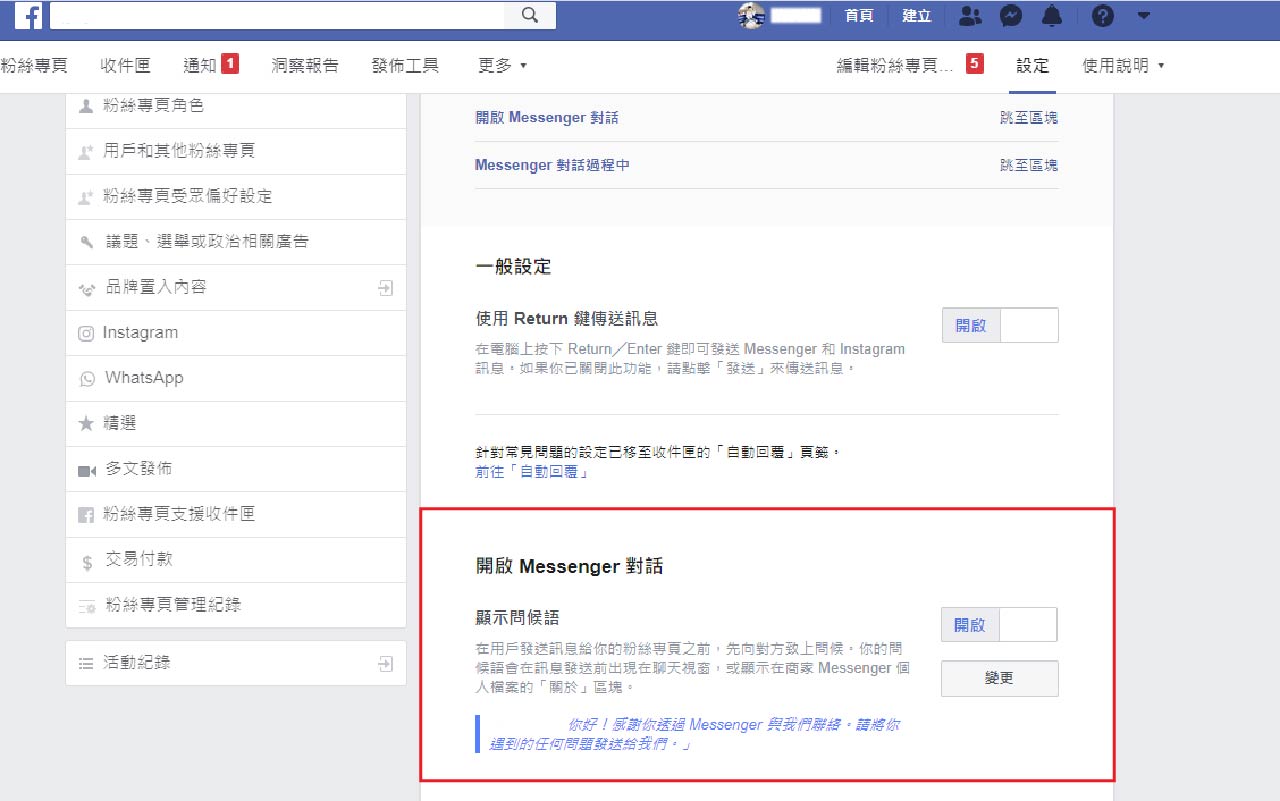Select the 設定 tab
1280x801 pixels.
(x=1033, y=66)
